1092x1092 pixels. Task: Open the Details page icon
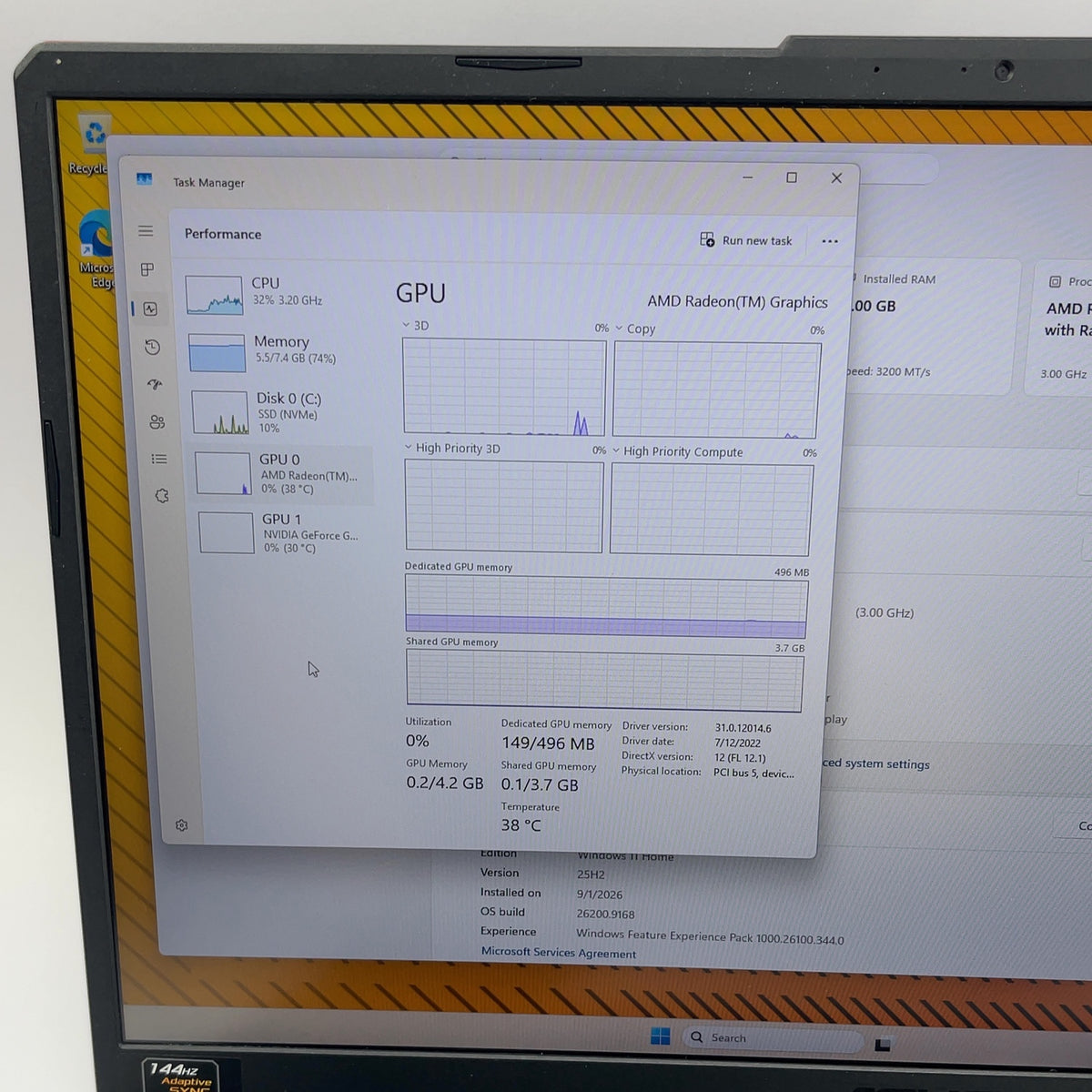click(x=159, y=459)
